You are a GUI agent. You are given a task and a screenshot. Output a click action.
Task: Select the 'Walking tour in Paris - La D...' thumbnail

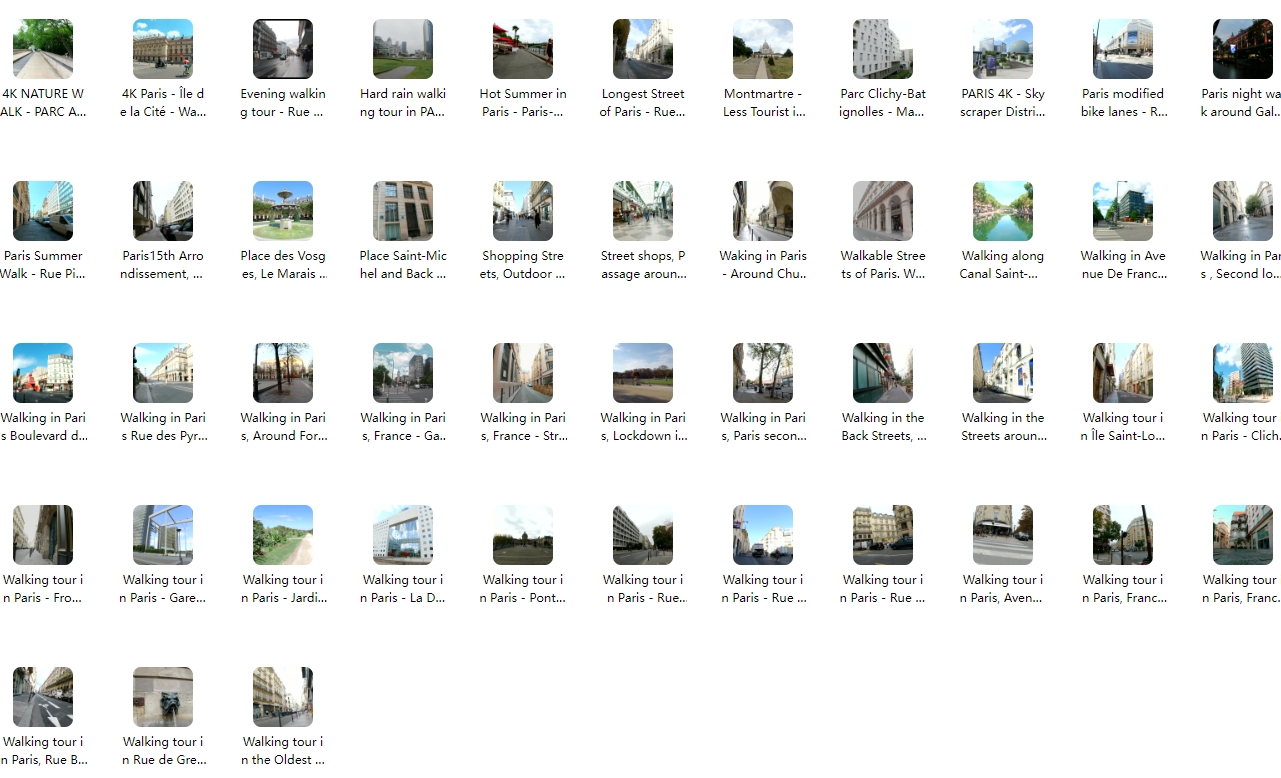tap(403, 535)
